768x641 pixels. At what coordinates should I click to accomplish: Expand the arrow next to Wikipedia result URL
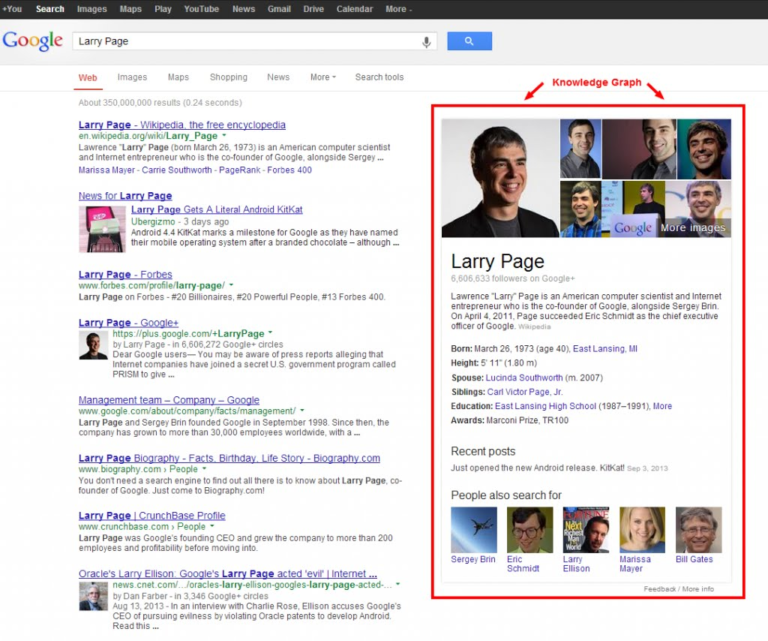224,136
